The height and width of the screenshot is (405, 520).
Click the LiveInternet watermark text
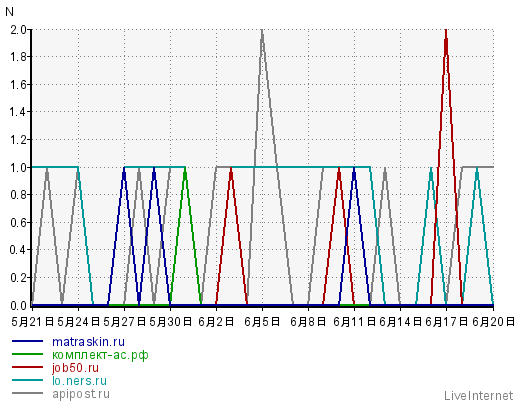tap(478, 396)
